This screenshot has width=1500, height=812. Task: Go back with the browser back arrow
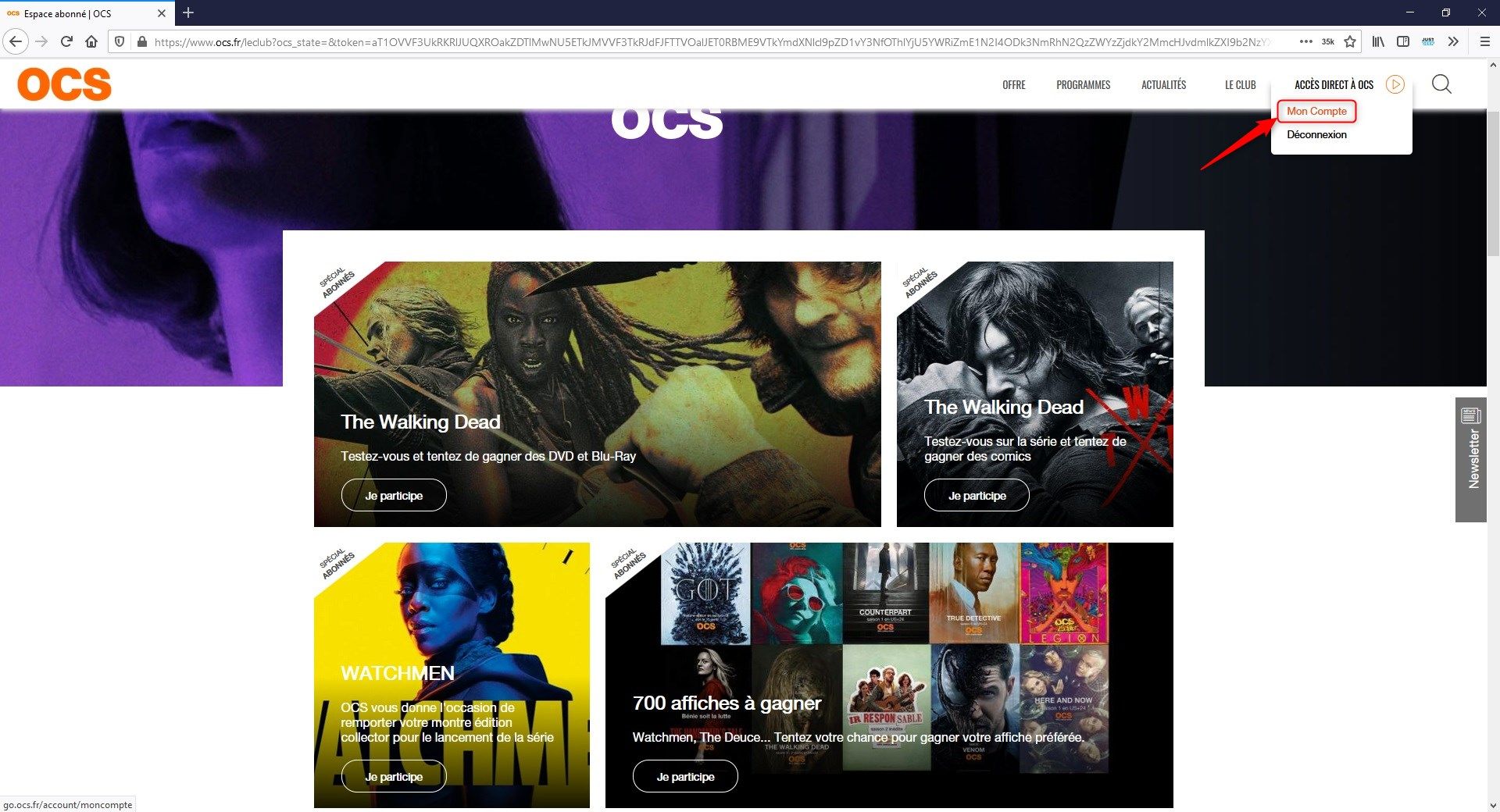pos(16,41)
